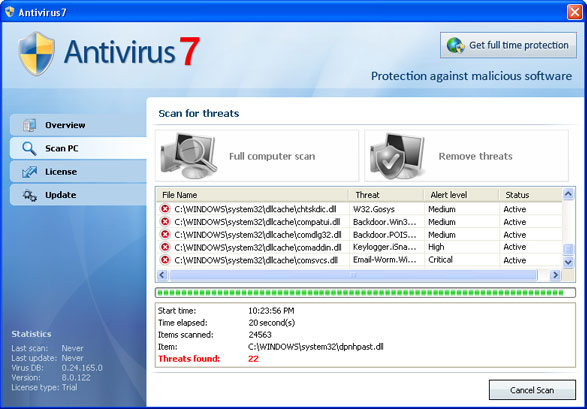
Task: Click the scroll right arrow of threat list
Action: pyautogui.click(x=555, y=275)
